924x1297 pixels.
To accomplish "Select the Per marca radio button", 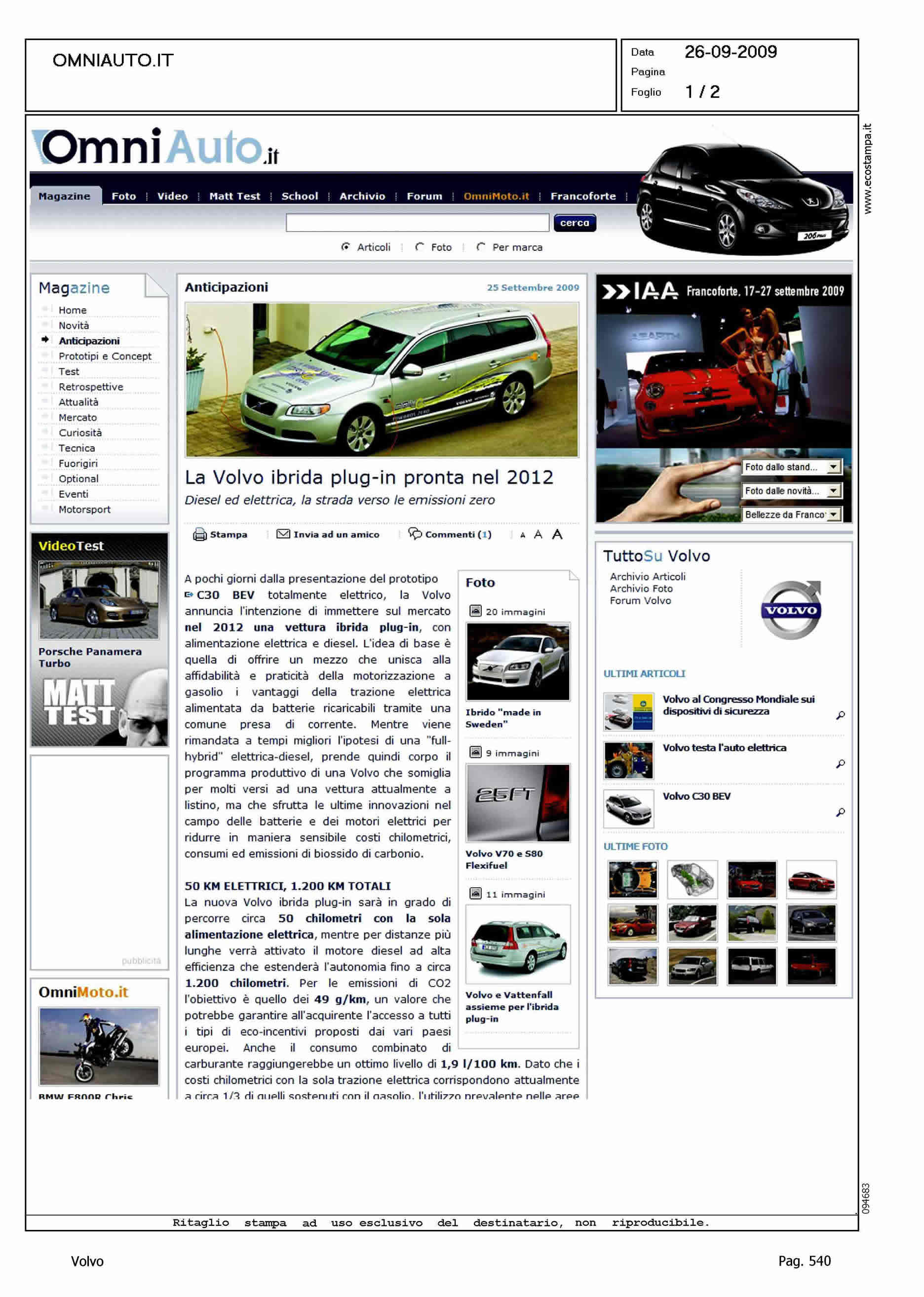I will click(481, 247).
